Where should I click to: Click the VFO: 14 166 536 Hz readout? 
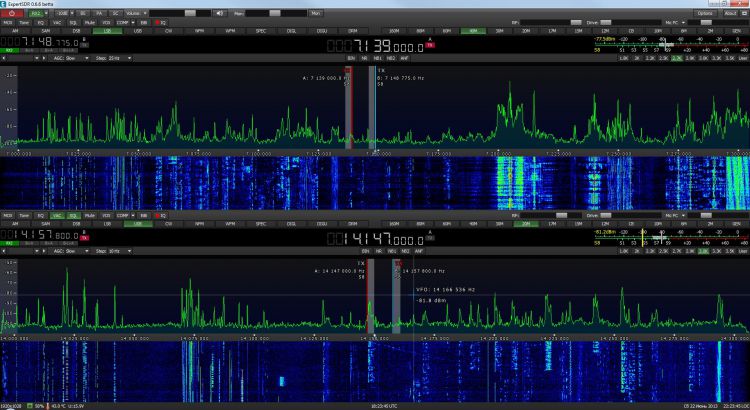pyautogui.click(x=445, y=290)
